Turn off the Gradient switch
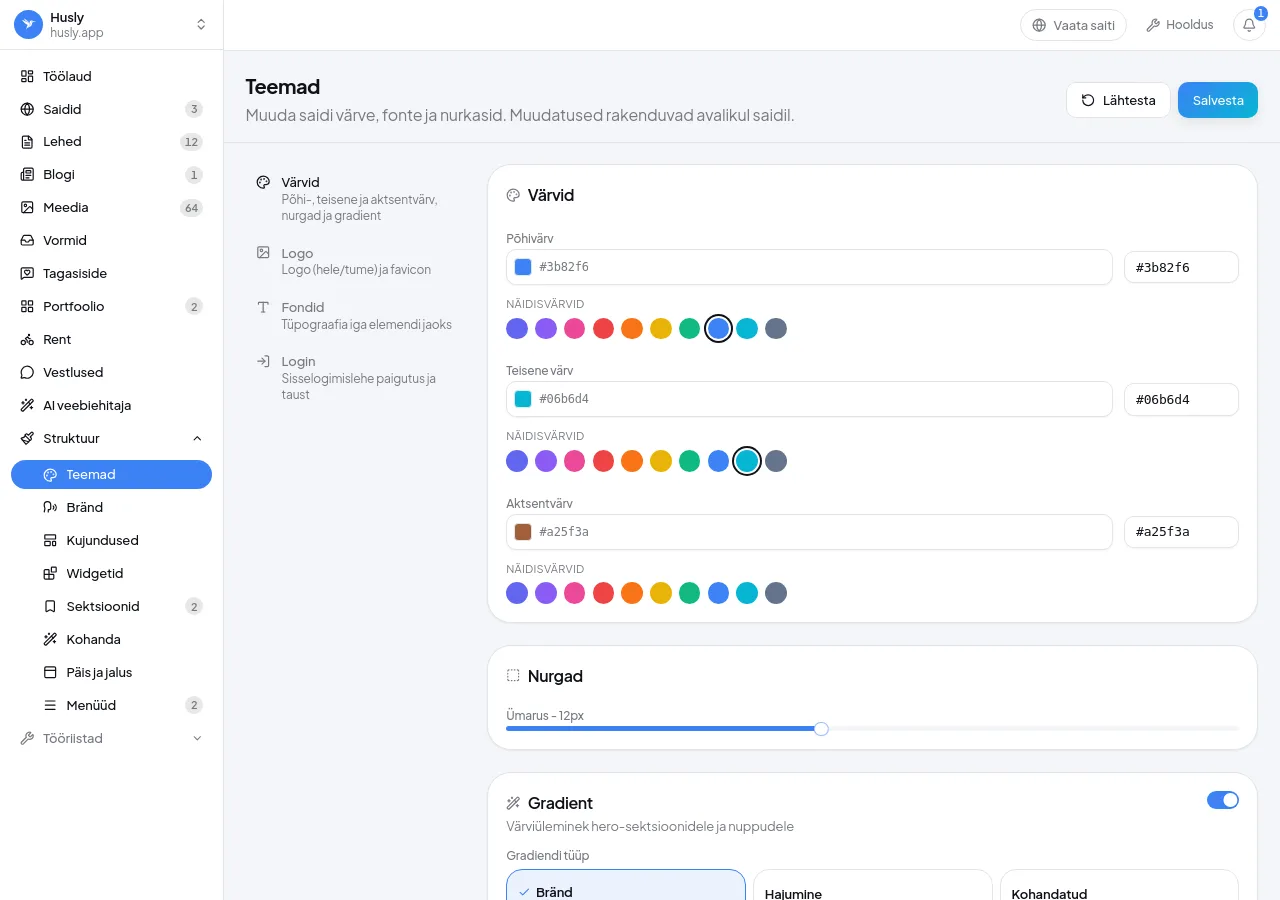Screen dimensions: 1280x900 pyautogui.click(x=1223, y=800)
